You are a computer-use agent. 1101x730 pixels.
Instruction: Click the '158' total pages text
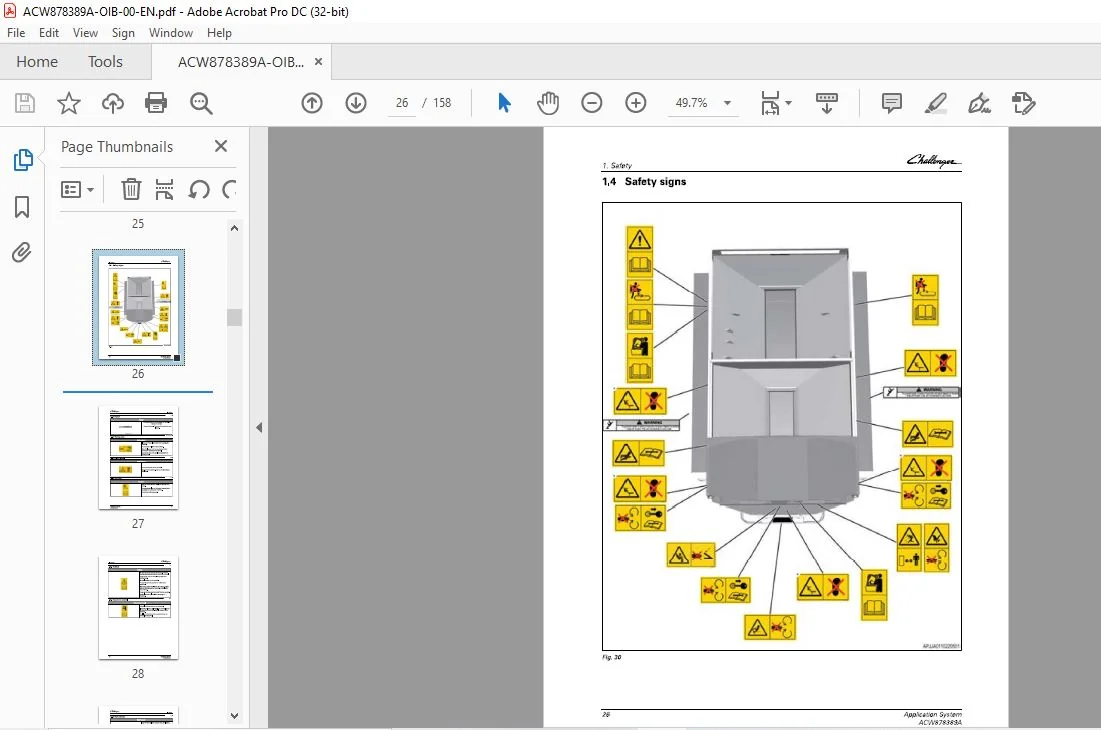pos(442,103)
